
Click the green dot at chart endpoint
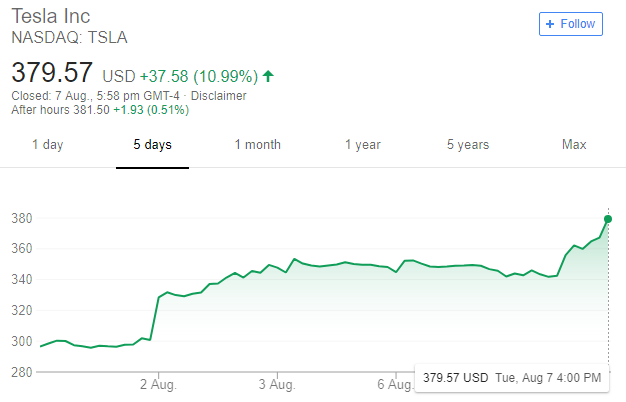click(x=608, y=219)
